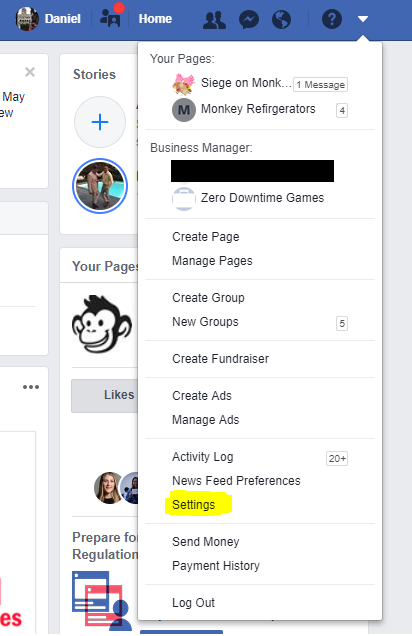
Task: Go to Home in the top bar
Action: 155,19
